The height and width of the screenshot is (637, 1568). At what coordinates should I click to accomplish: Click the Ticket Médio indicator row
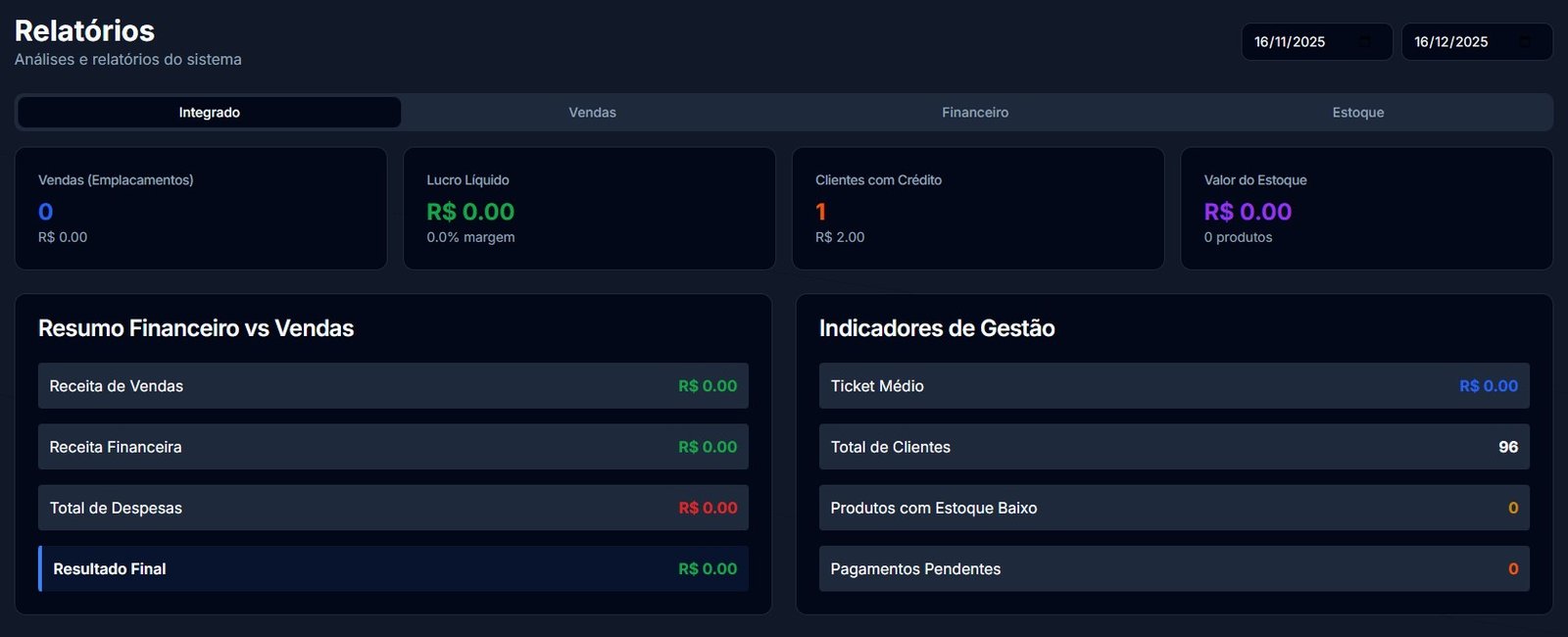click(1174, 386)
